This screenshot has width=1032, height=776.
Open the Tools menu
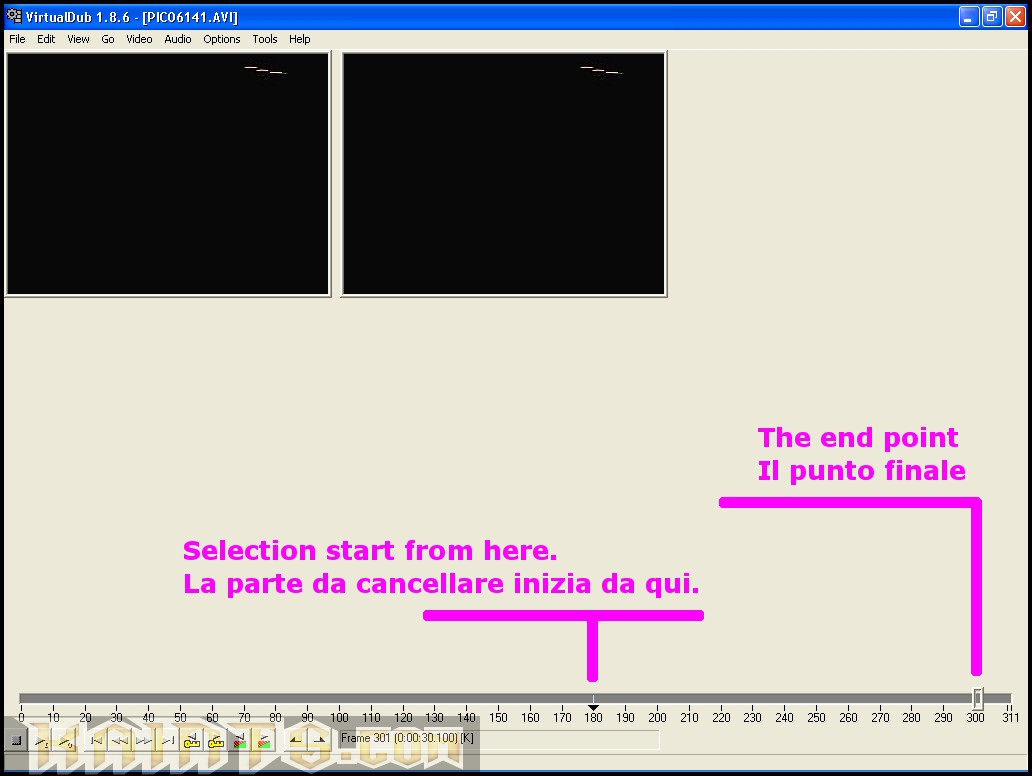(x=265, y=39)
